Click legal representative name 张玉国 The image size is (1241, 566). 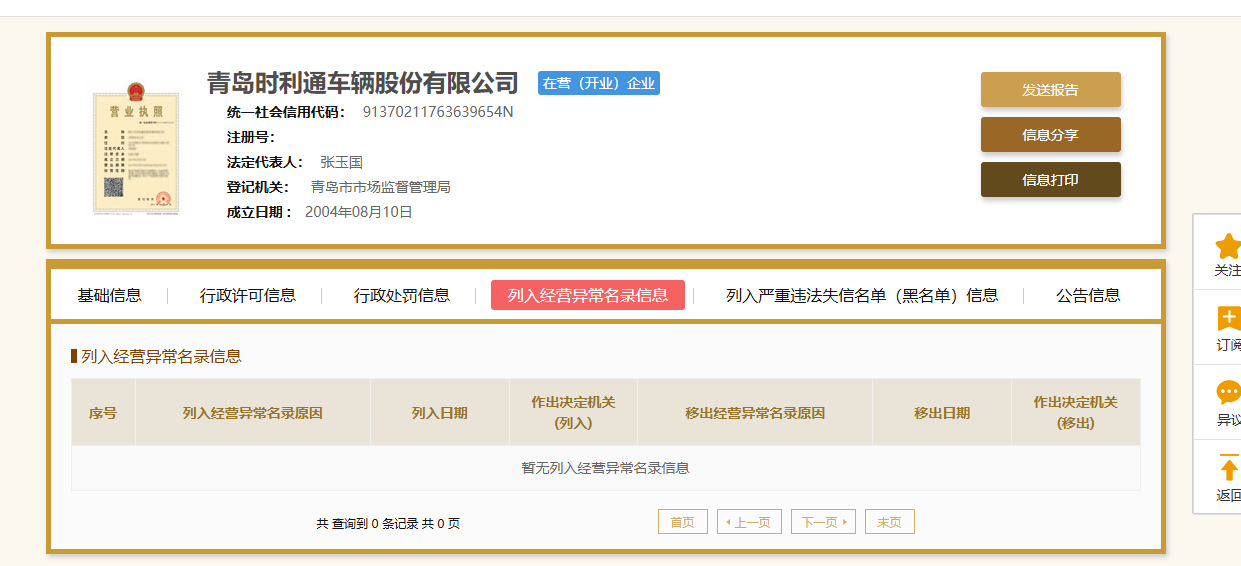click(341, 161)
